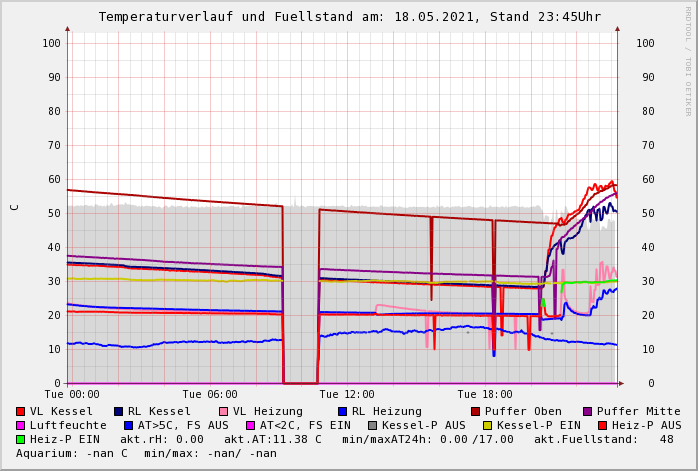
Task: Click the left axis value 100
Action: coord(52,43)
